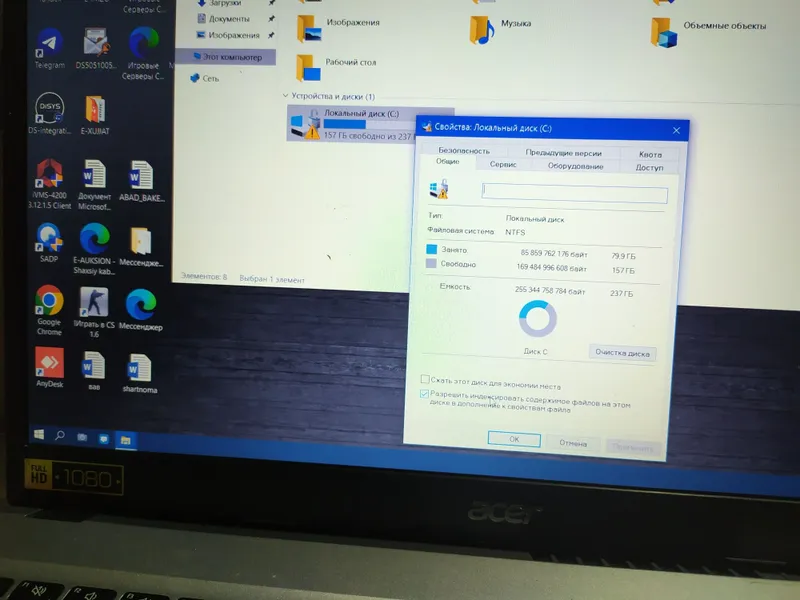
Task: Launch Google Chrome from the desktop
Action: tap(49, 309)
